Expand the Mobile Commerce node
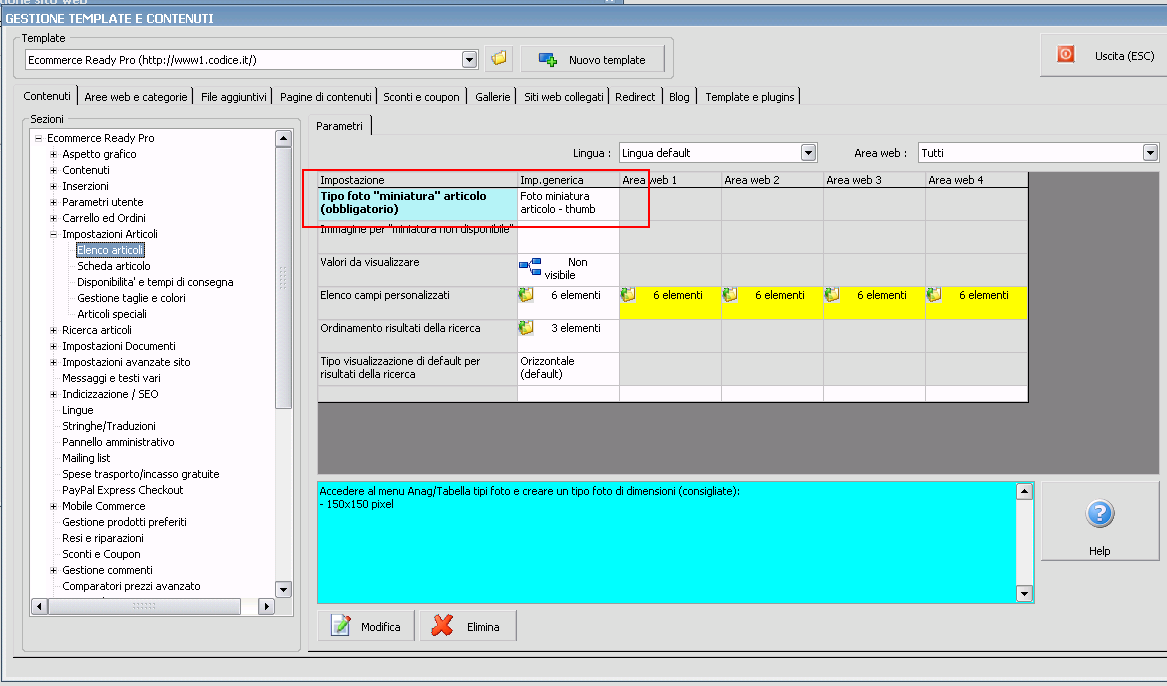Viewport: 1167px width, 686px height. pos(53,506)
